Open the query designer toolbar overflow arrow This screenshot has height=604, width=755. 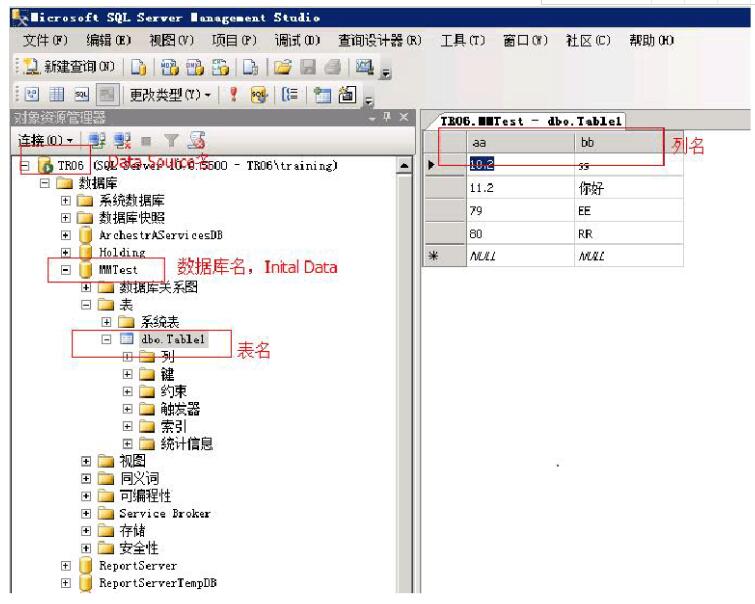tap(368, 101)
